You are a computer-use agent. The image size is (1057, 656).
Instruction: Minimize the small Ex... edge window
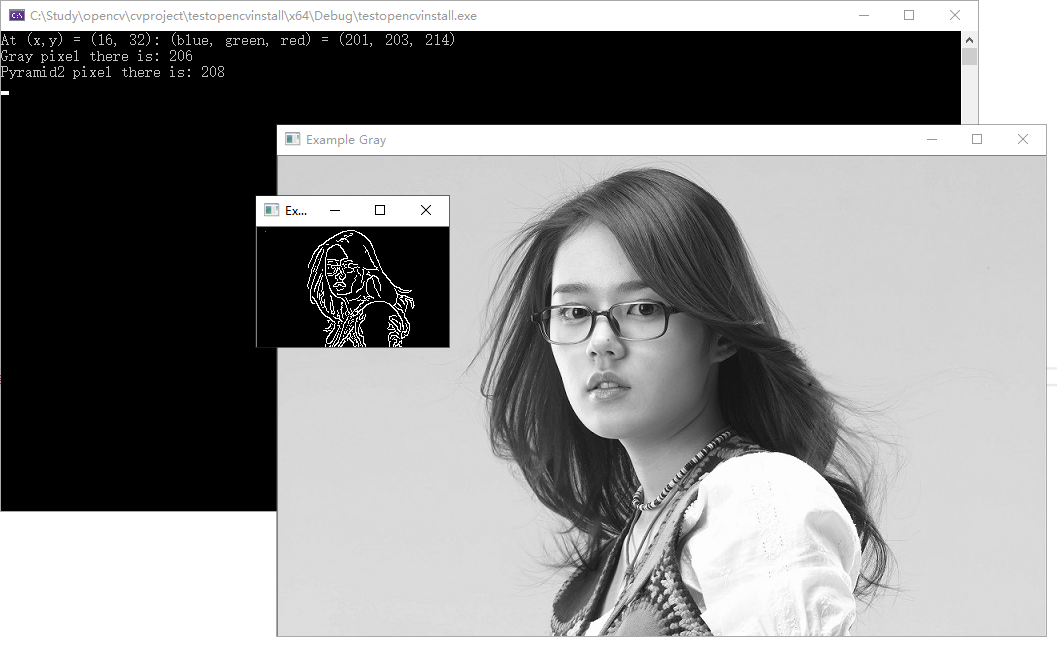pos(335,210)
